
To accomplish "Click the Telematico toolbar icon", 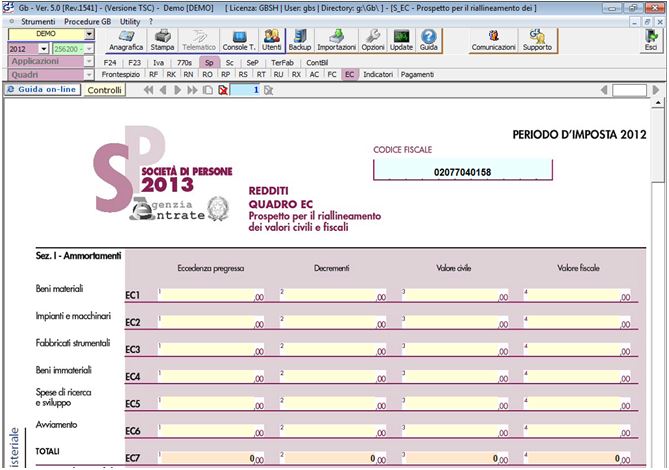I will pos(199,41).
